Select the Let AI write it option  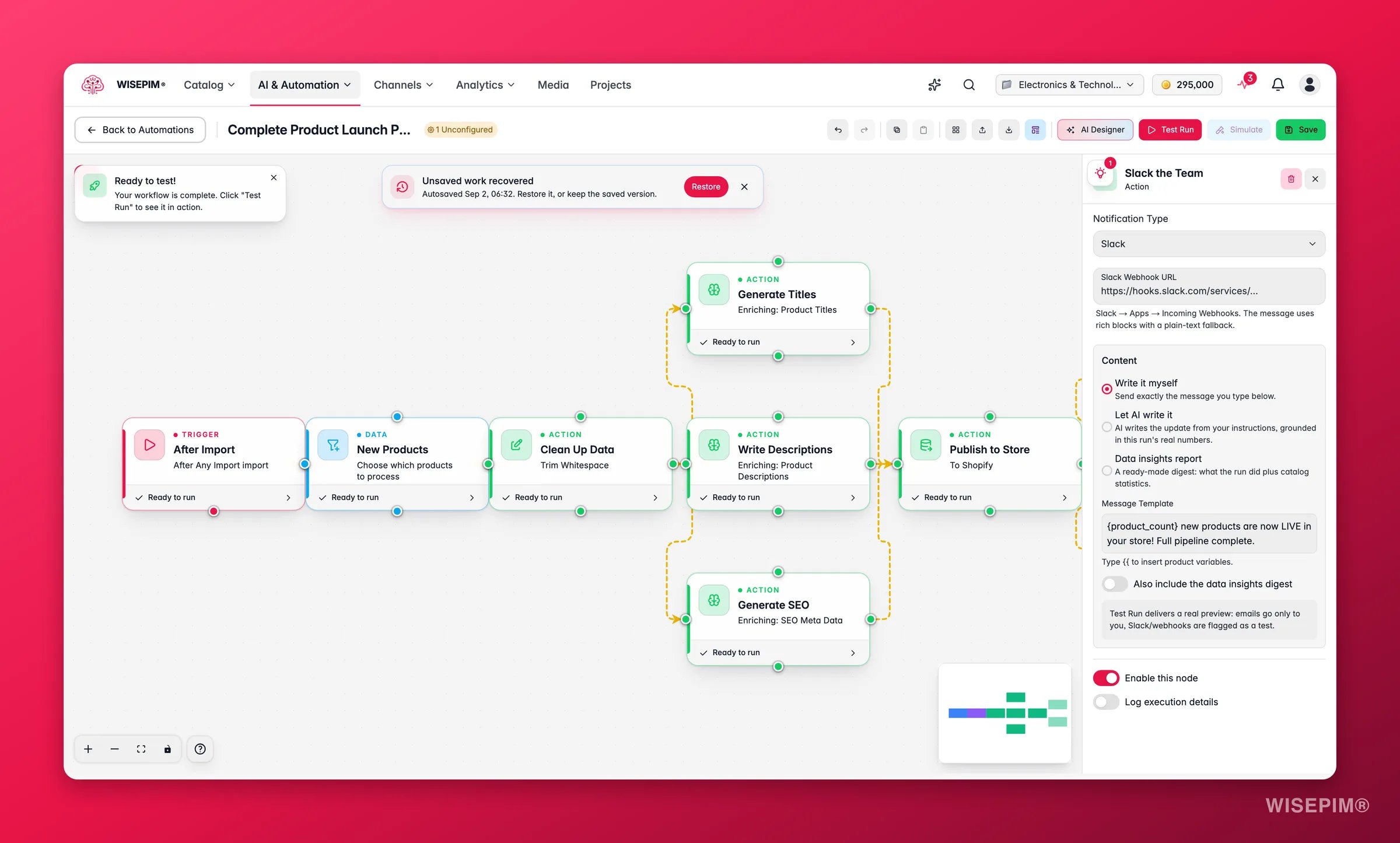[x=1107, y=427]
